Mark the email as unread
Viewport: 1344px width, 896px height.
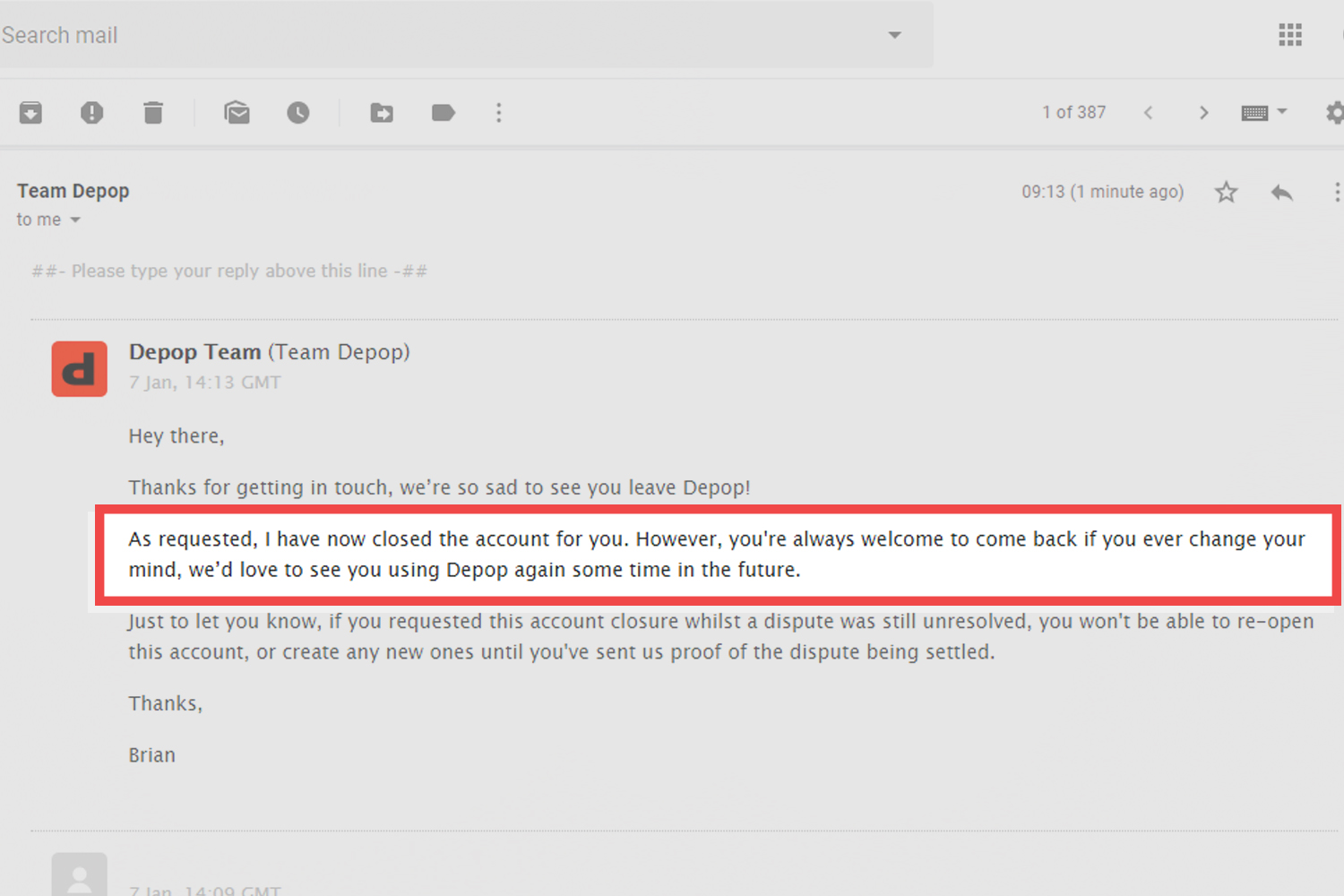click(x=237, y=113)
